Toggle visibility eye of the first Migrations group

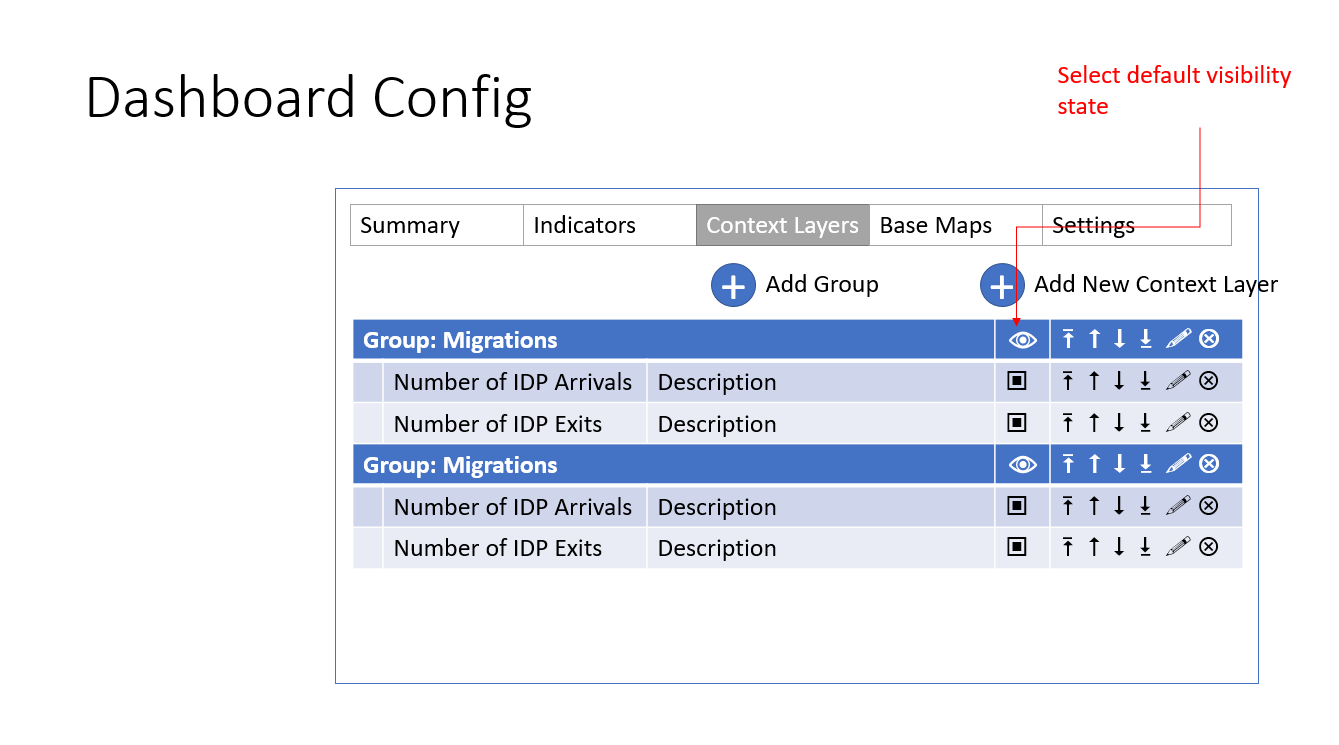tap(1022, 340)
